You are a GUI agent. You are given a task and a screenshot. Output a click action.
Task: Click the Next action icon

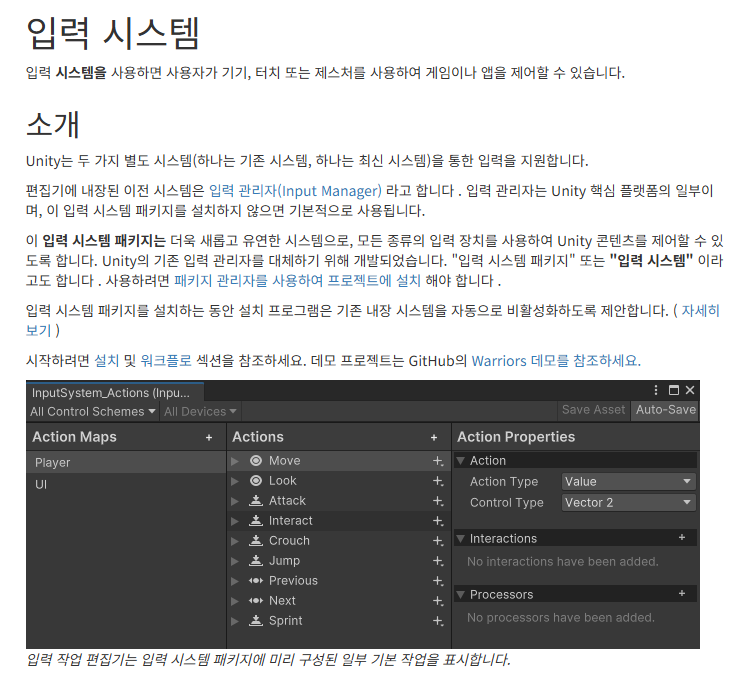(x=256, y=601)
